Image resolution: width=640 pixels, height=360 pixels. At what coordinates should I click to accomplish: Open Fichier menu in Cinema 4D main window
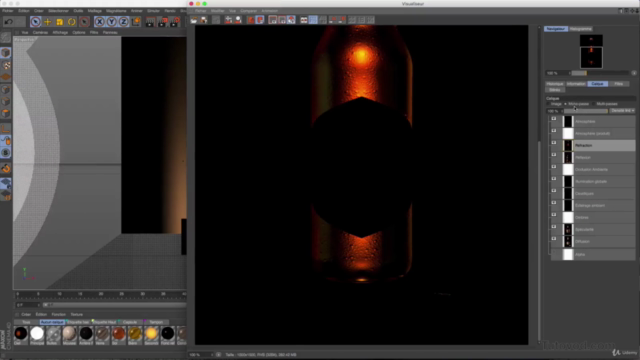tap(8, 11)
